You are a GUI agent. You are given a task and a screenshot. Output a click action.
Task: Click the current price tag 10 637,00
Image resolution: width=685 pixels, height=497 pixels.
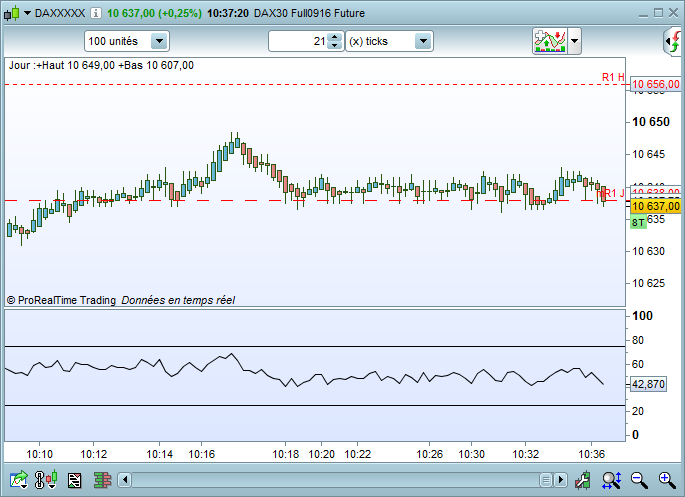(656, 206)
